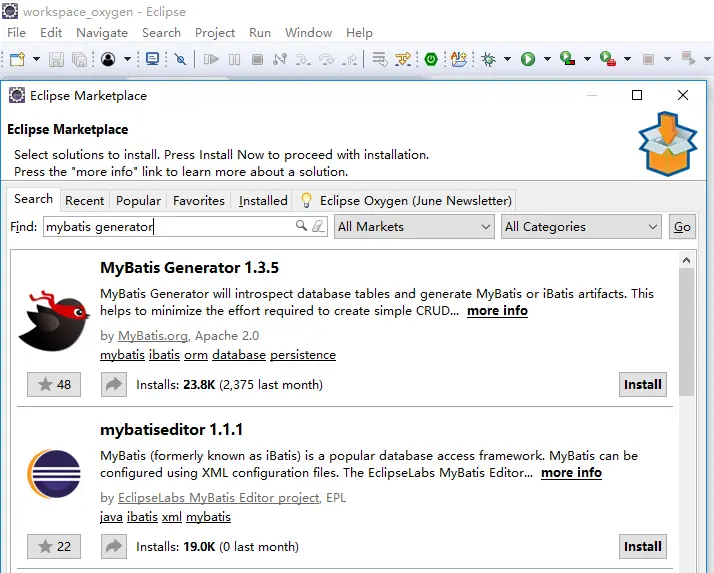Viewport: 714px width, 573px height.
Task: Click the Drop to Frame icon
Action: pyautogui.click(x=379, y=59)
